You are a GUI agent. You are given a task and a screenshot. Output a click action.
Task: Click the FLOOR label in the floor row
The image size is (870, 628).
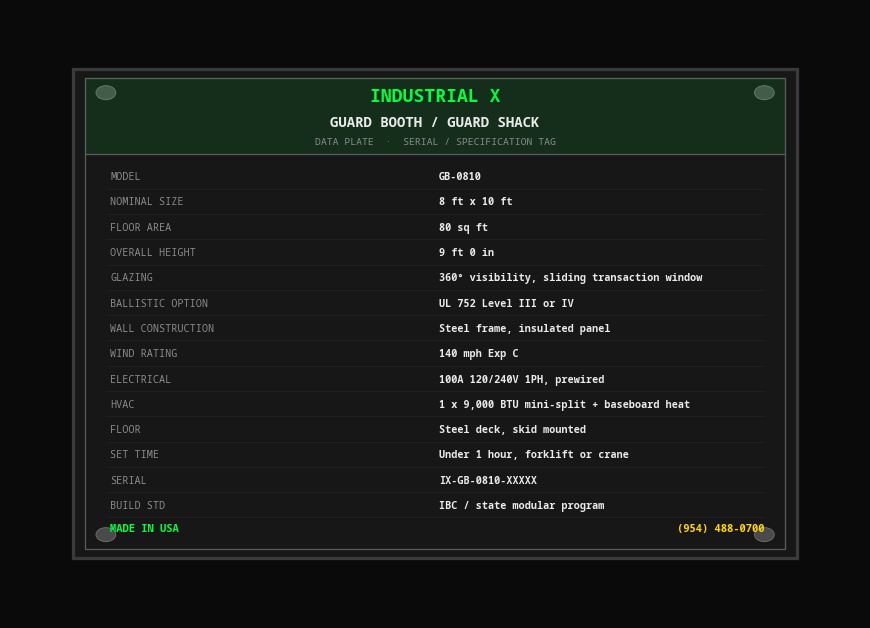tap(125, 429)
